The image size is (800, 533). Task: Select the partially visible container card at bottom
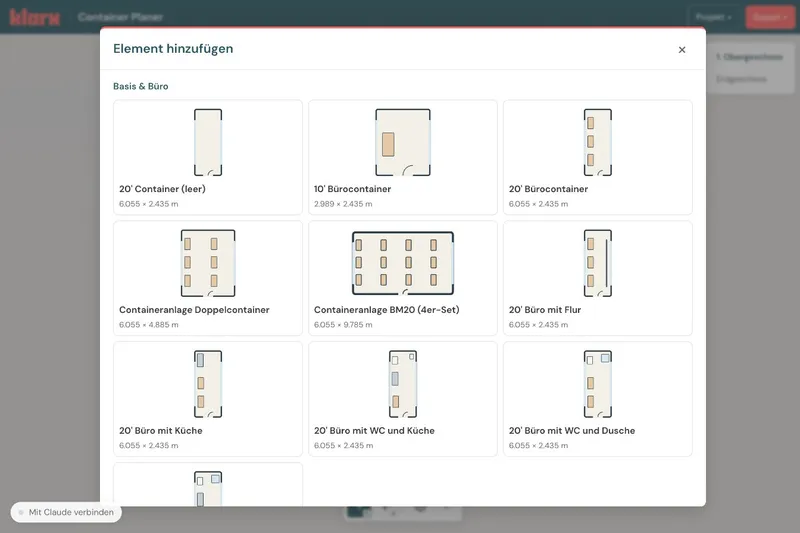click(x=208, y=485)
